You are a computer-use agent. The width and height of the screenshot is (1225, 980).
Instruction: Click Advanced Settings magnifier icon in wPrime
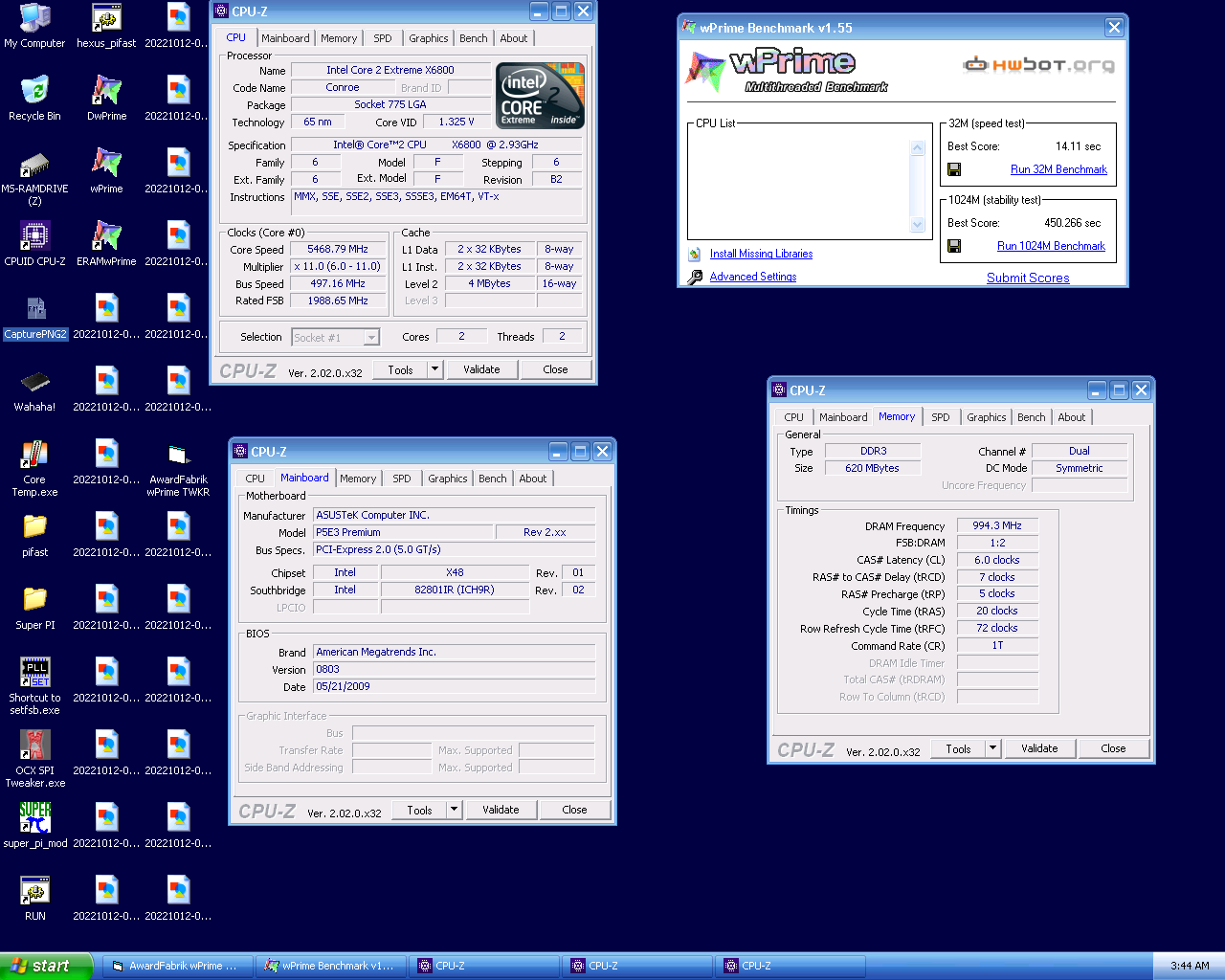[x=695, y=277]
